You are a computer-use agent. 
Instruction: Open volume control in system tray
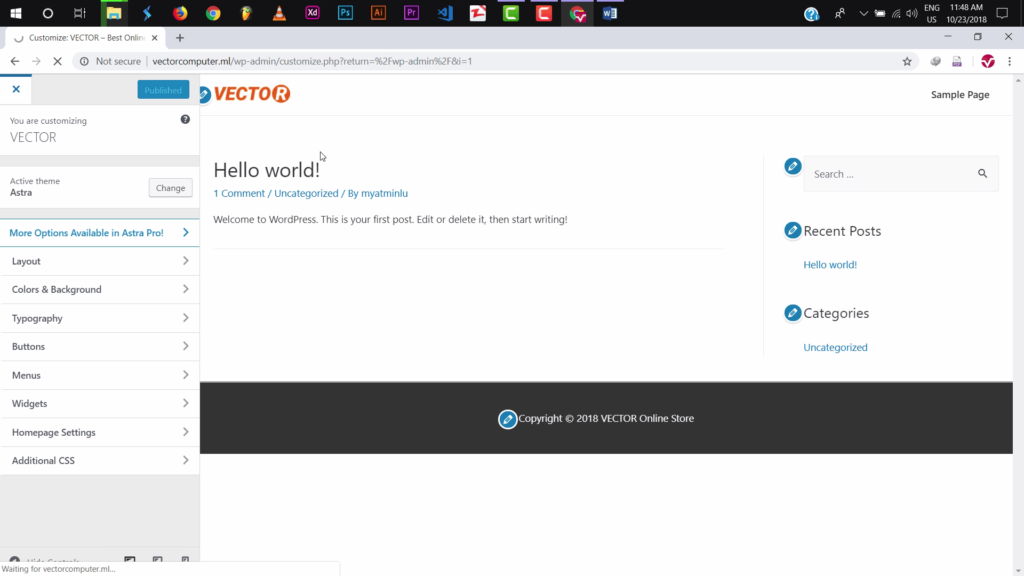pyautogui.click(x=912, y=13)
